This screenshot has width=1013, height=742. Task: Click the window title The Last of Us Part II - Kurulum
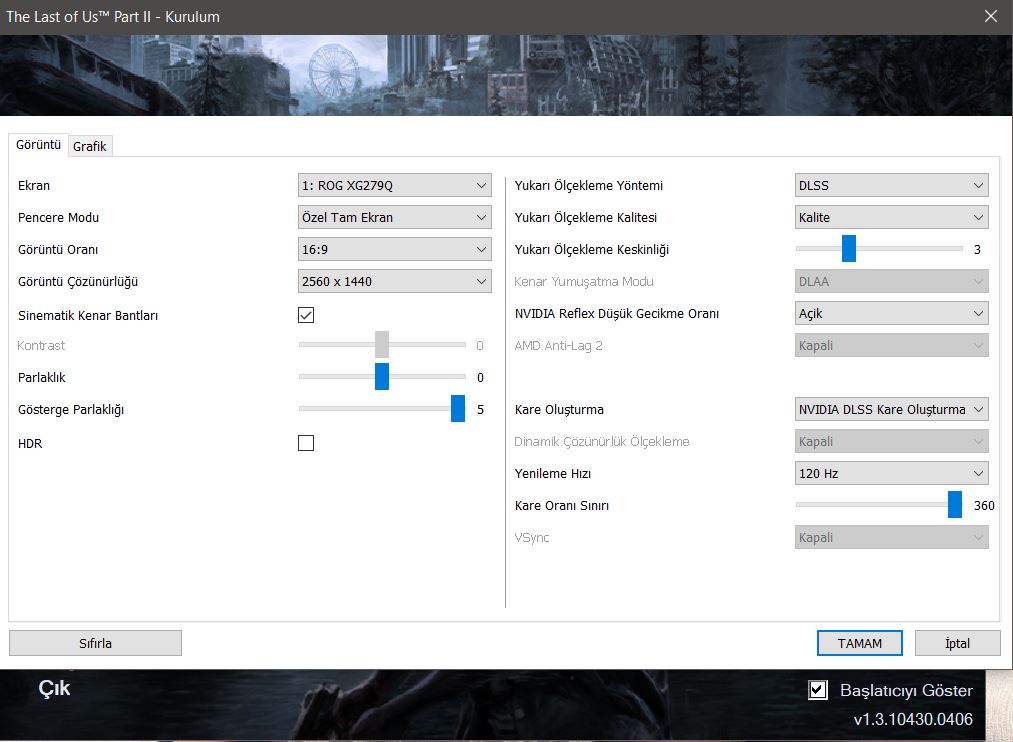click(x=113, y=17)
